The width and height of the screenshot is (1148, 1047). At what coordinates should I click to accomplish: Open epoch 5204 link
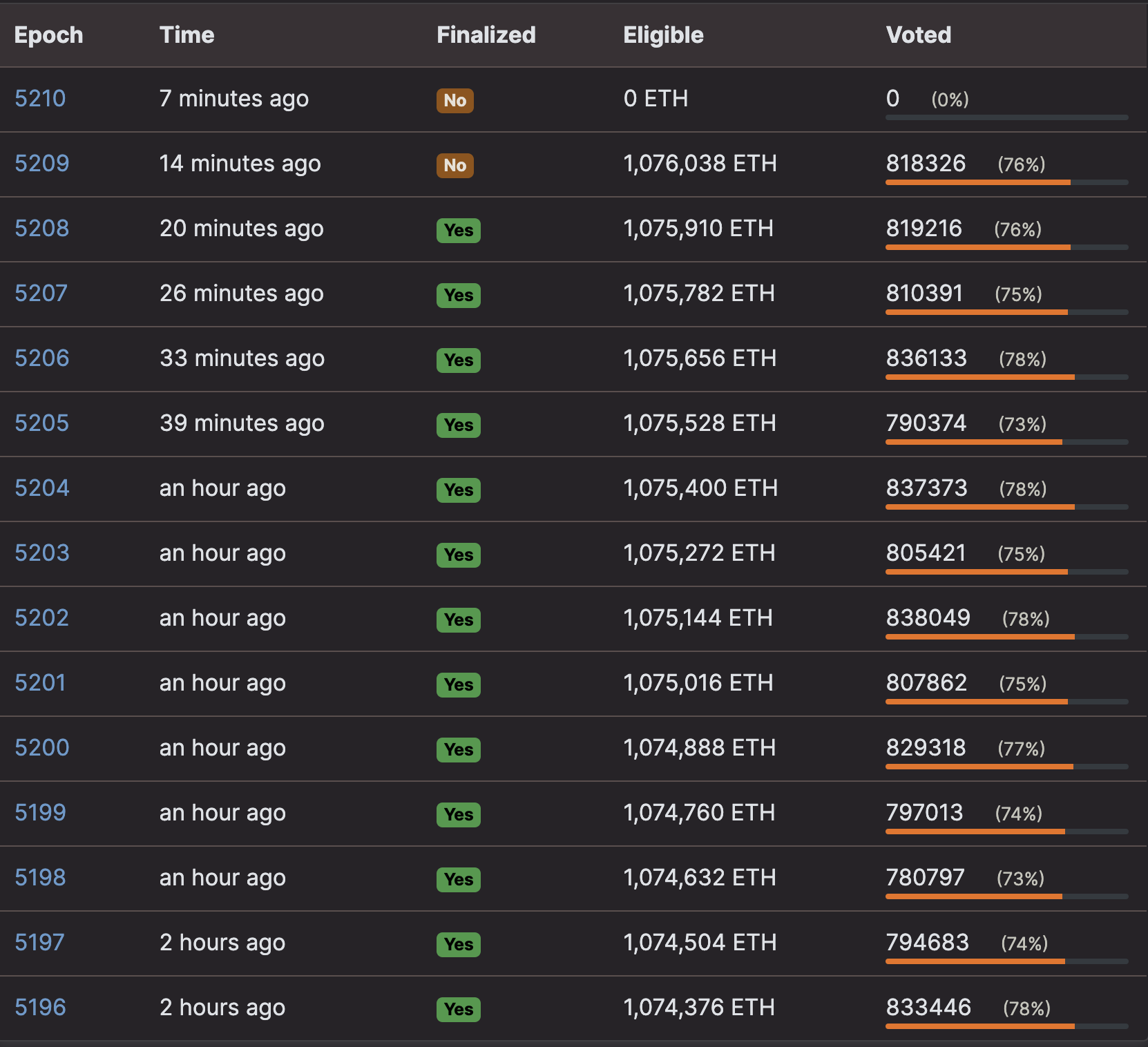[42, 488]
